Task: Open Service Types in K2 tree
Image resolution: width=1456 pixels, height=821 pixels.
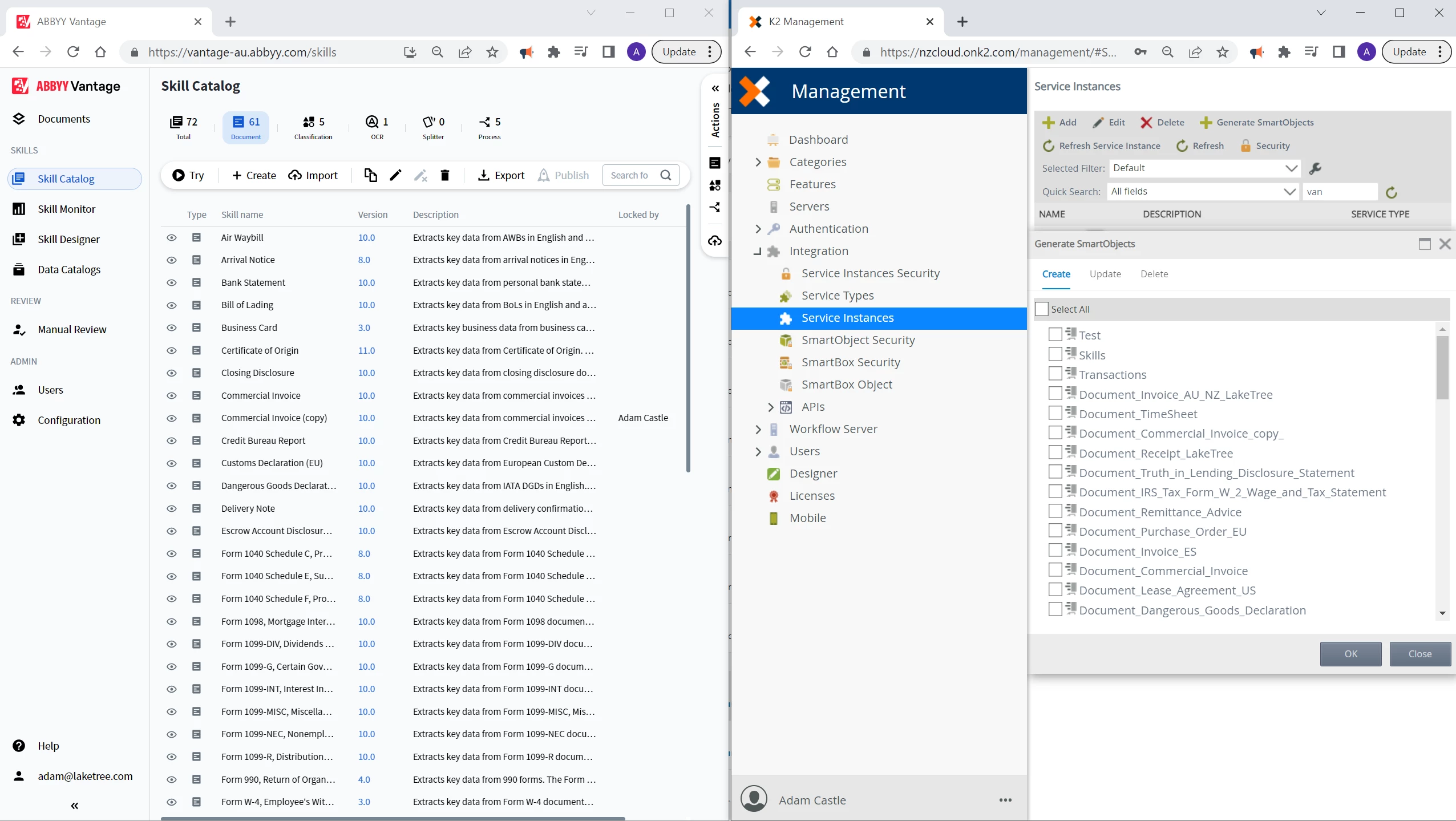Action: point(837,296)
